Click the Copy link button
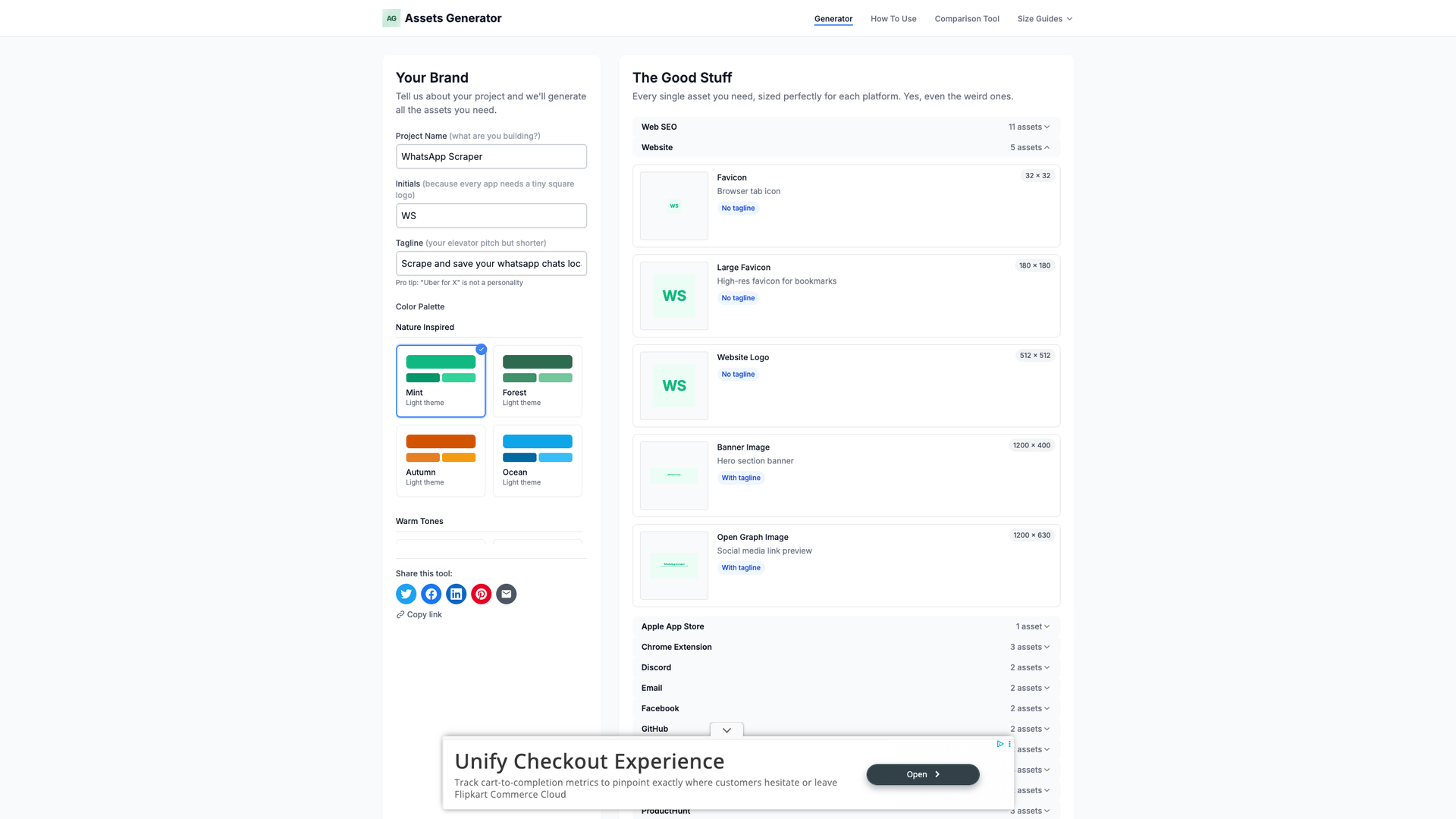Image resolution: width=1456 pixels, height=819 pixels. point(419,614)
